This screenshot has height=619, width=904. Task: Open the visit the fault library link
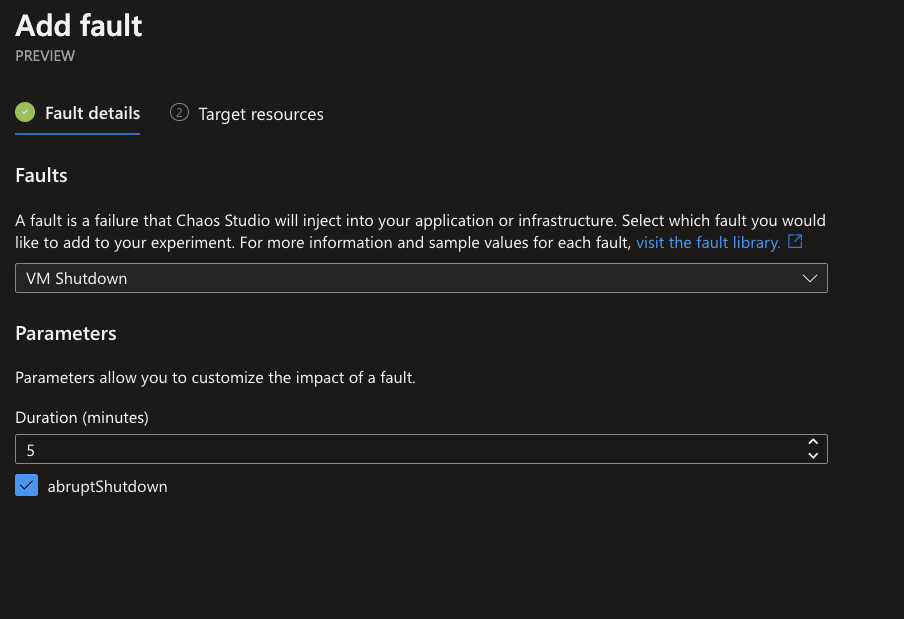(708, 243)
